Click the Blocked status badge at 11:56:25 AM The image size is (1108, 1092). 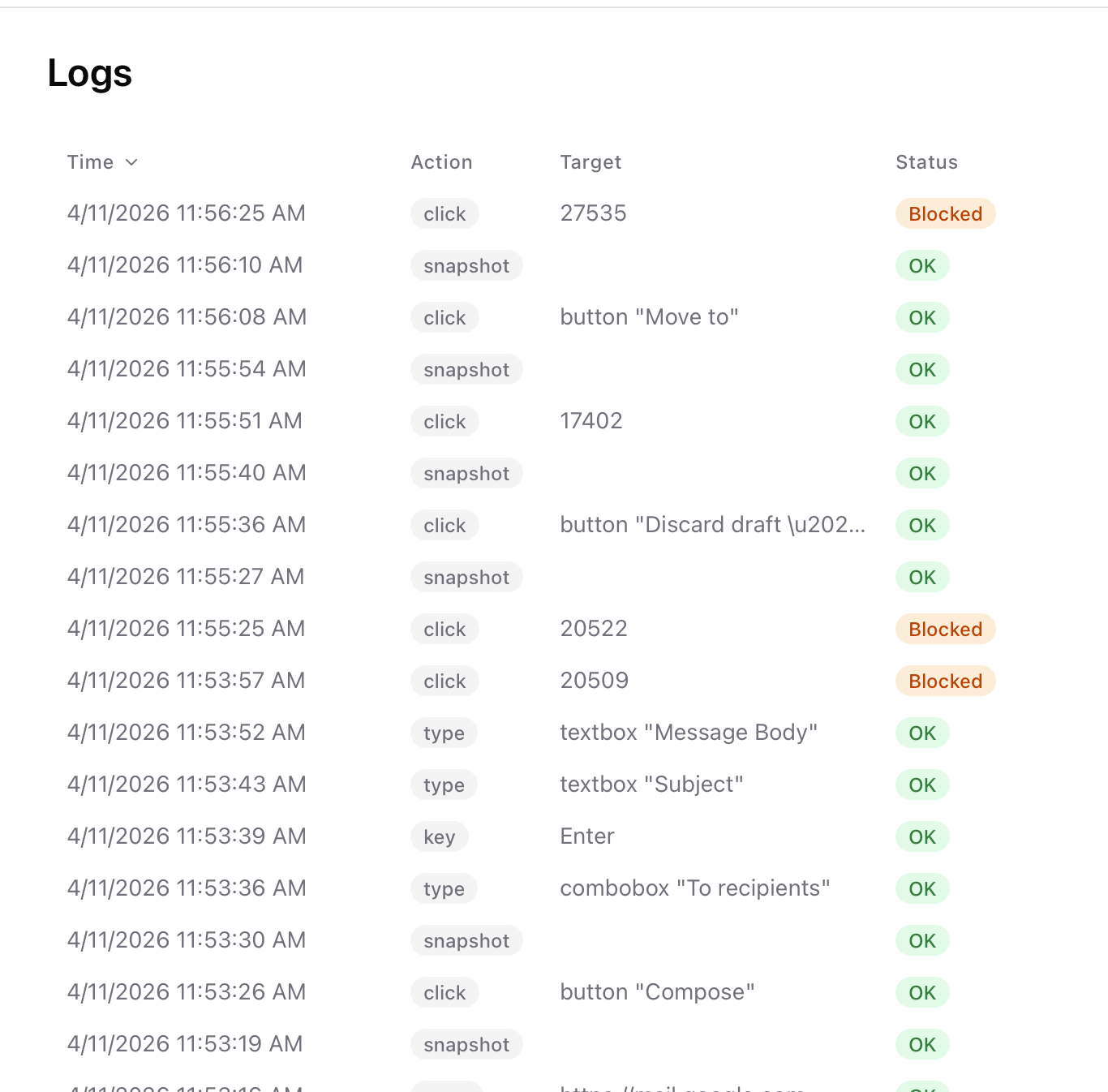tap(945, 213)
